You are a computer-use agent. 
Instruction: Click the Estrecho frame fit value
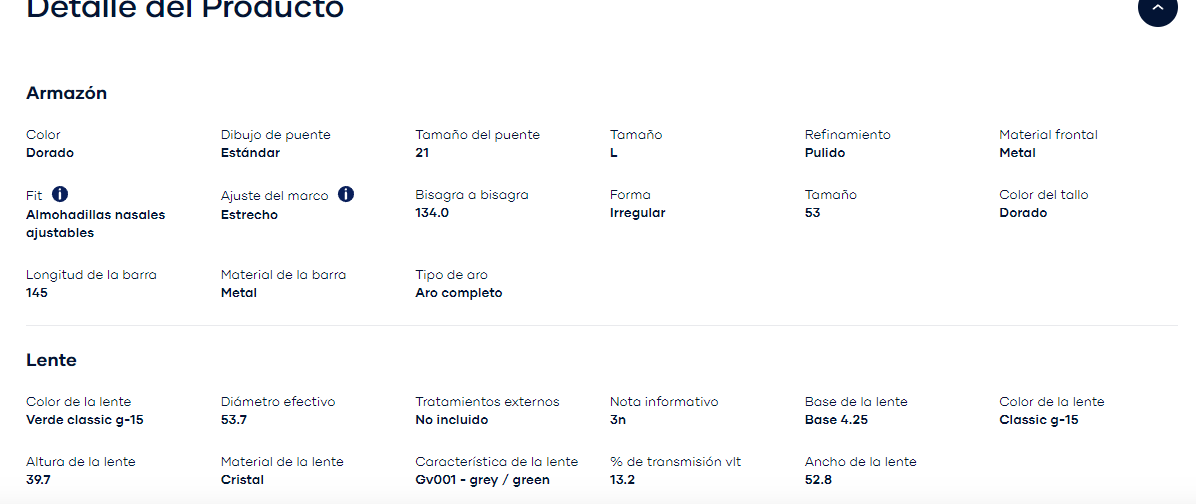coord(249,215)
